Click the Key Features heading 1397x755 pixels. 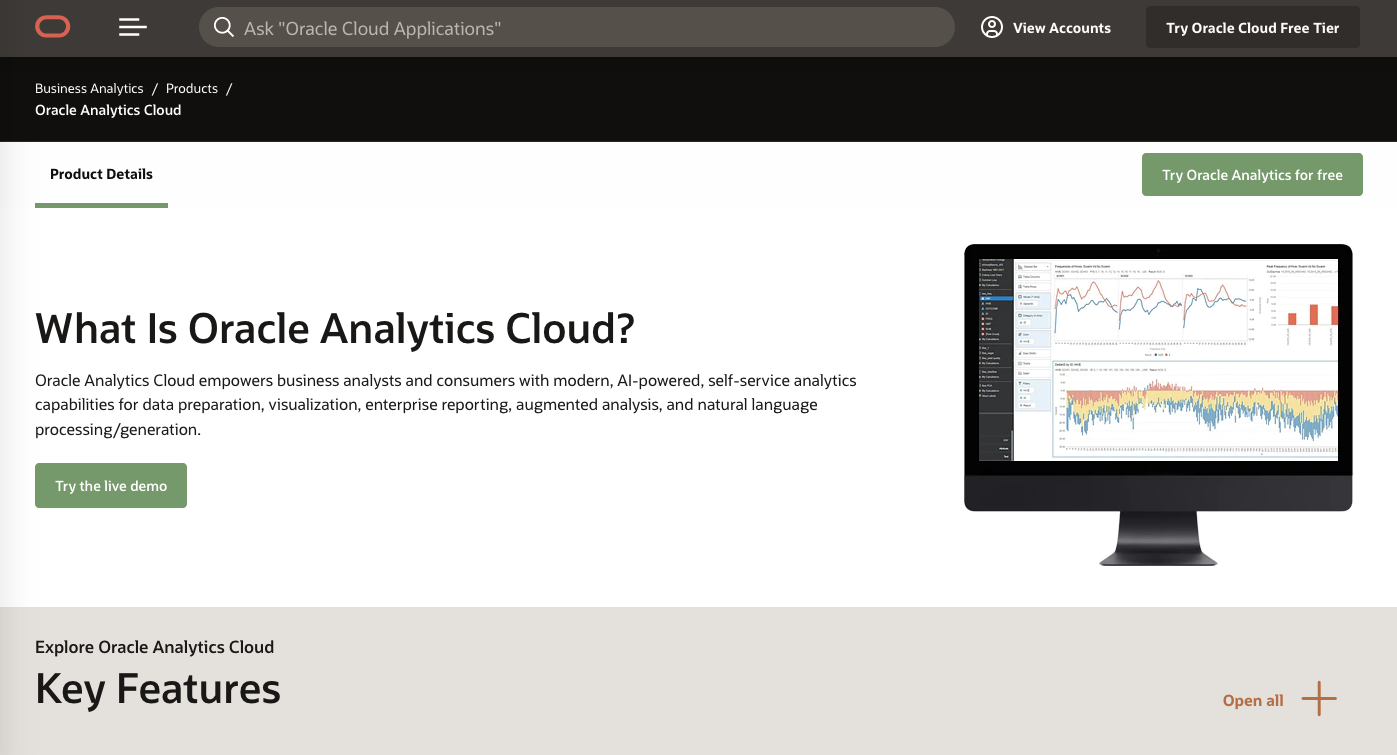coord(158,689)
